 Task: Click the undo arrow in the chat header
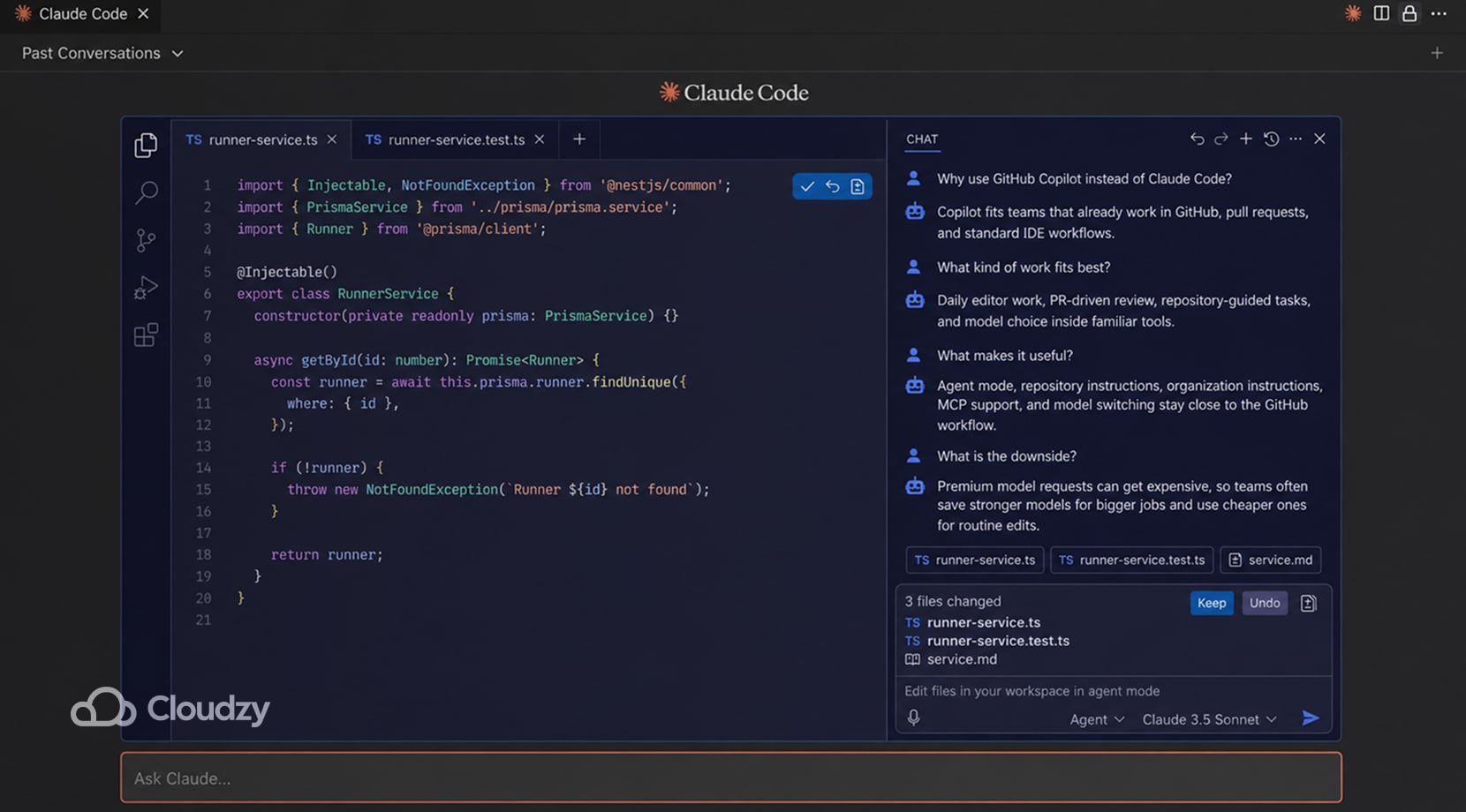pos(1197,139)
